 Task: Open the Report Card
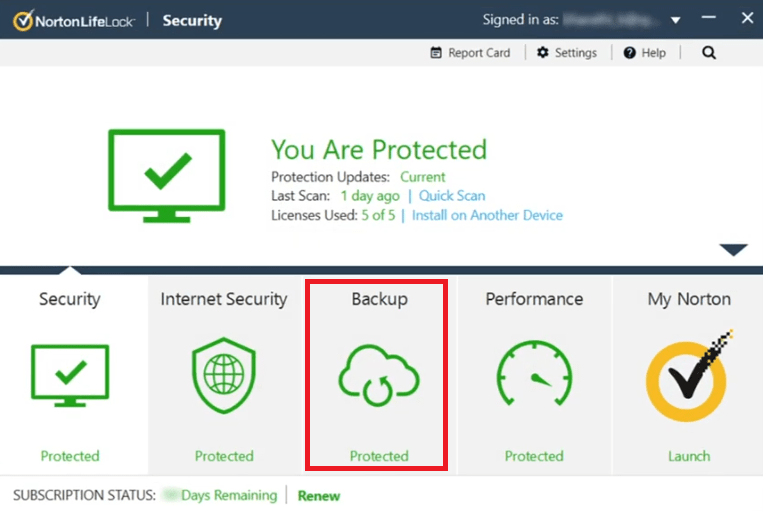pos(470,53)
